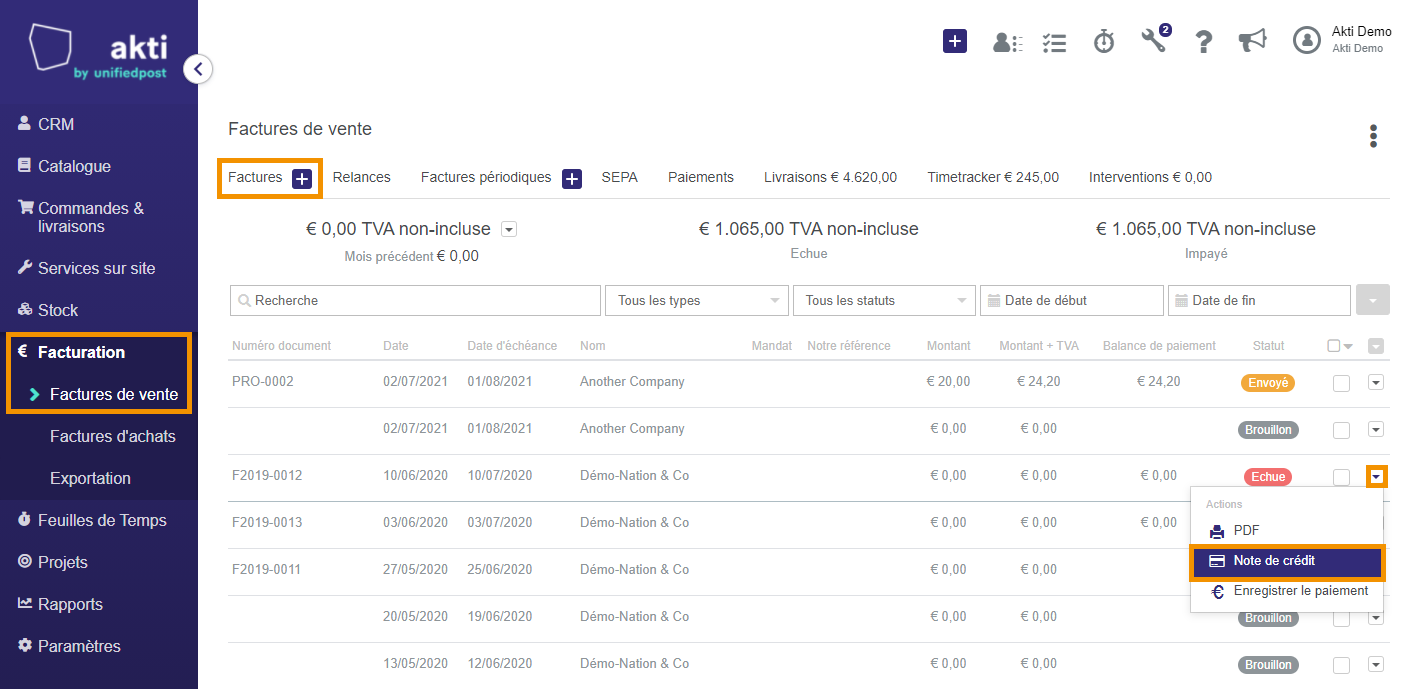
Task: Switch to the Relances tab
Action: (x=362, y=177)
